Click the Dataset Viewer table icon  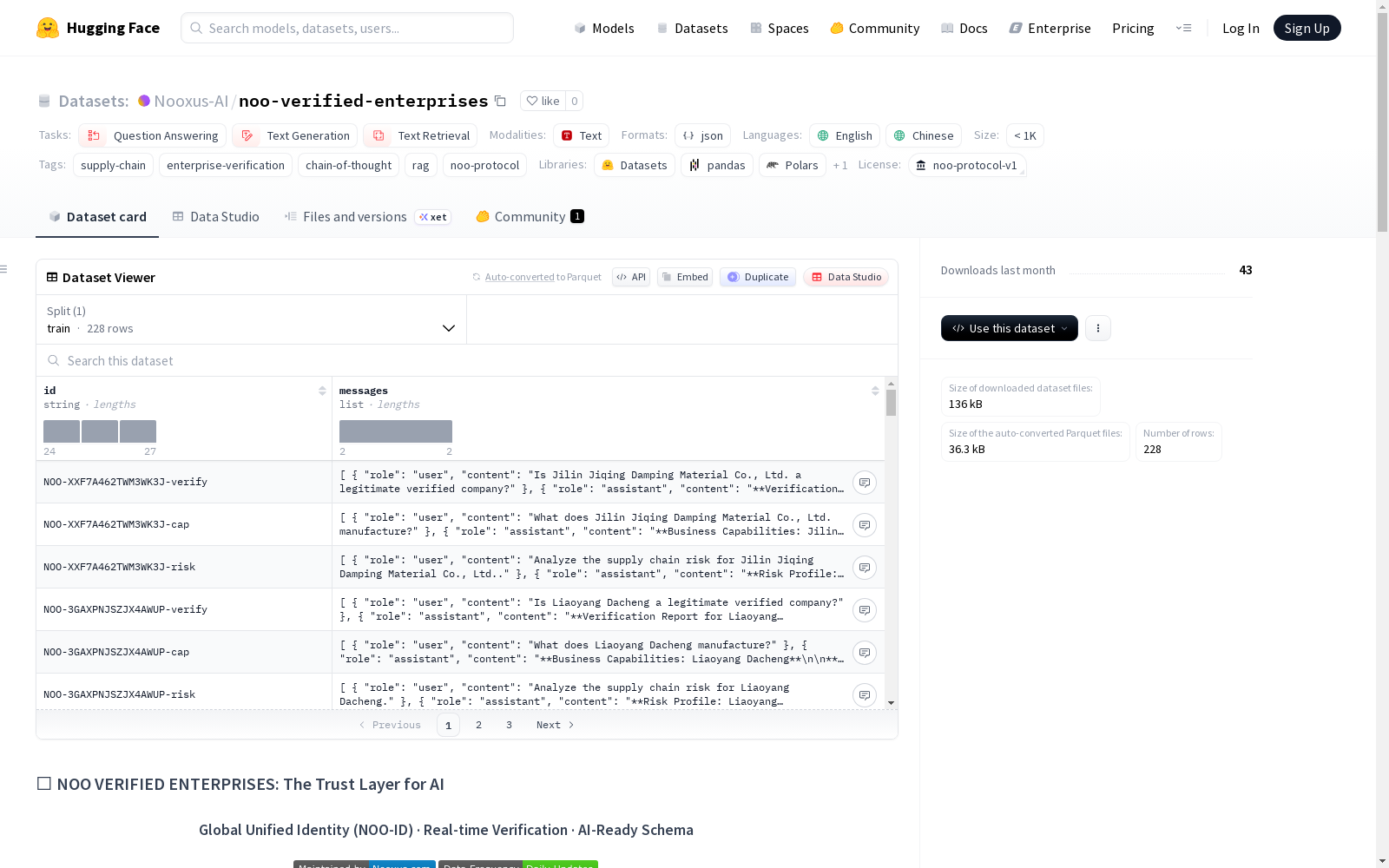point(52,278)
